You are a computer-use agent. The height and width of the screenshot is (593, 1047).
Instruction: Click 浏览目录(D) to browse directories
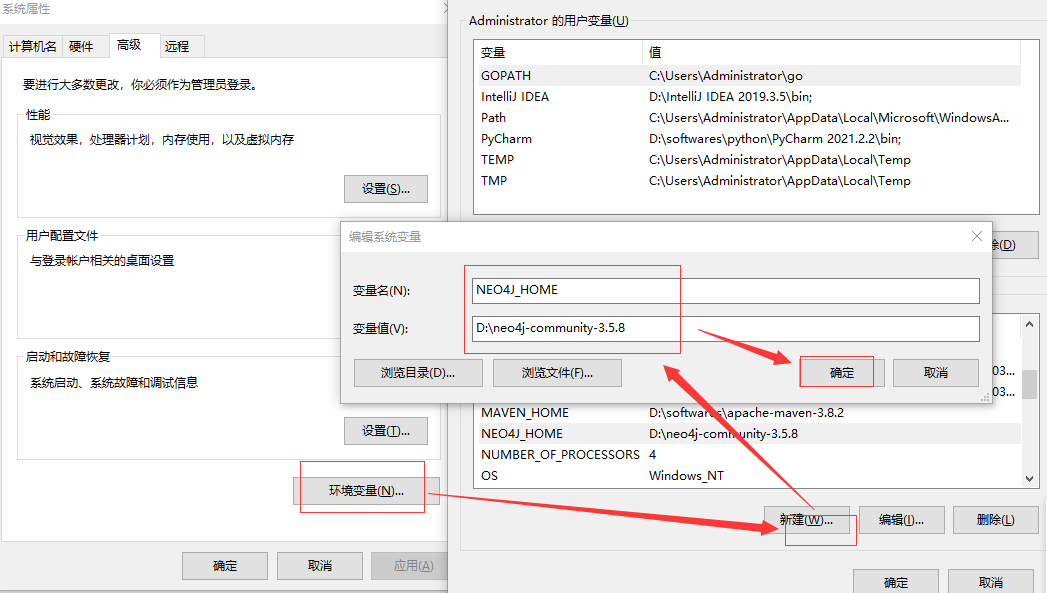(x=418, y=371)
